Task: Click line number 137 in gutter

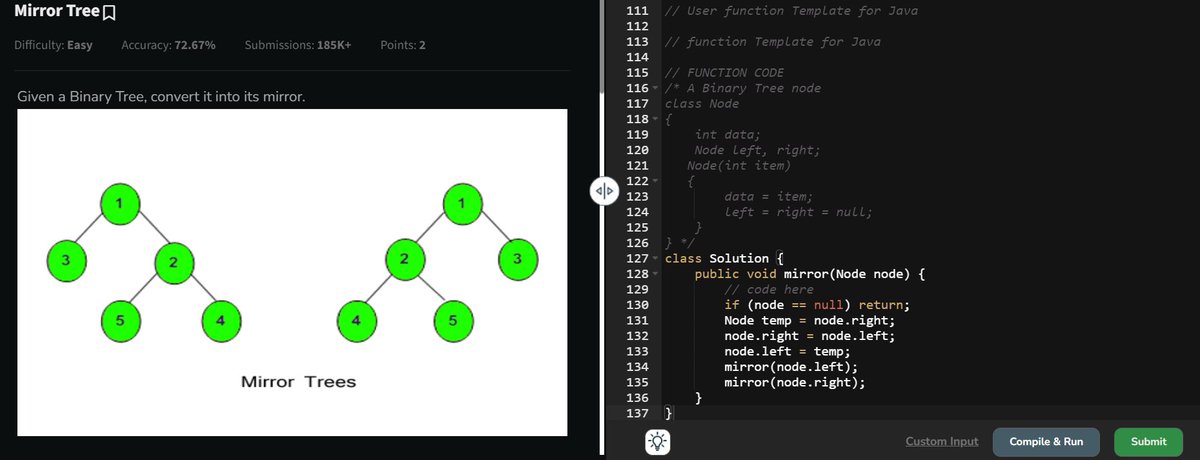Action: pyautogui.click(x=636, y=413)
